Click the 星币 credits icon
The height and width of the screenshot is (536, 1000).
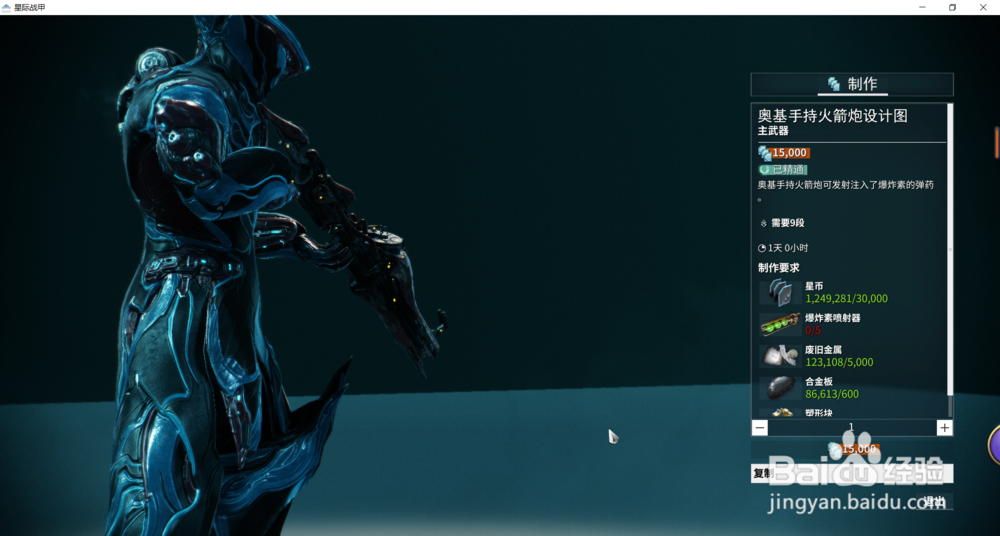780,292
